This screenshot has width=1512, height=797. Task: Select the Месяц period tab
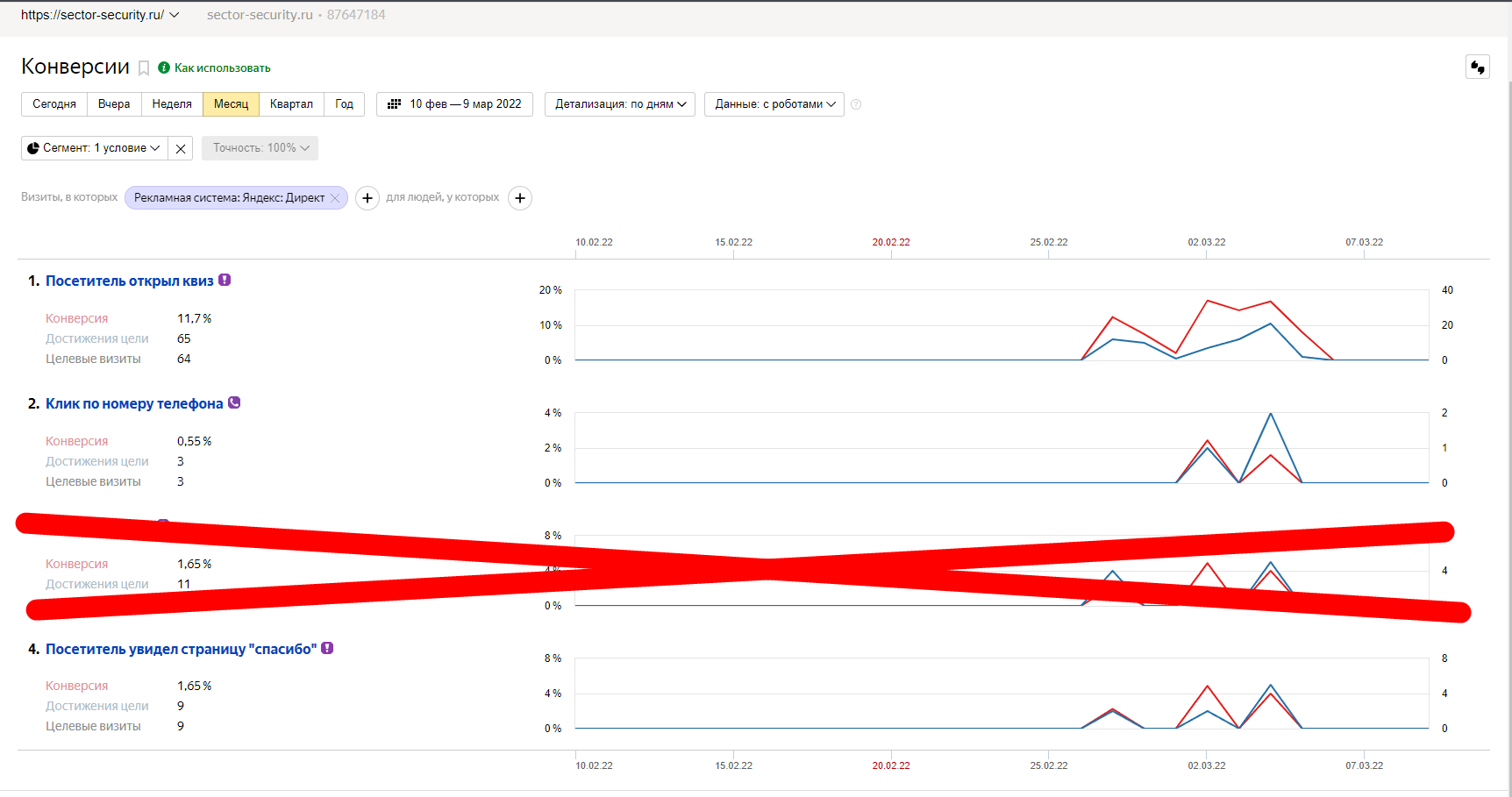[231, 104]
